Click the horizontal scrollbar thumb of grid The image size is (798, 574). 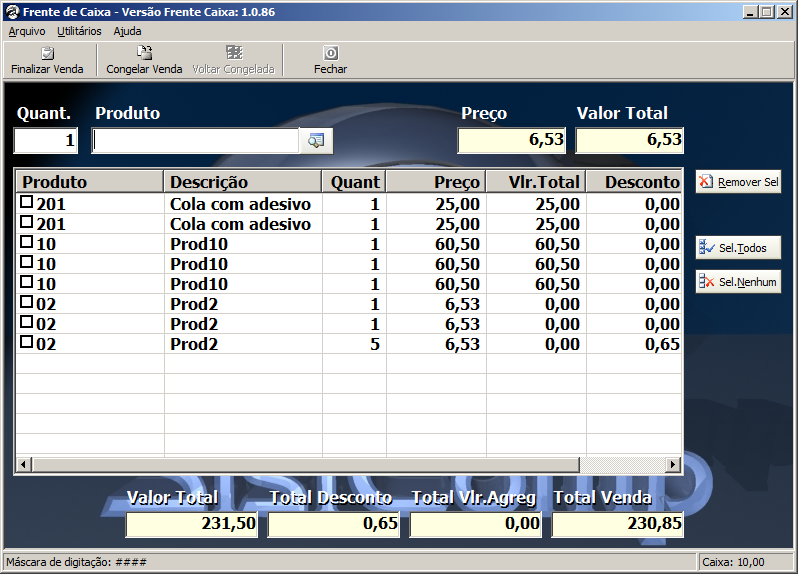(305, 464)
